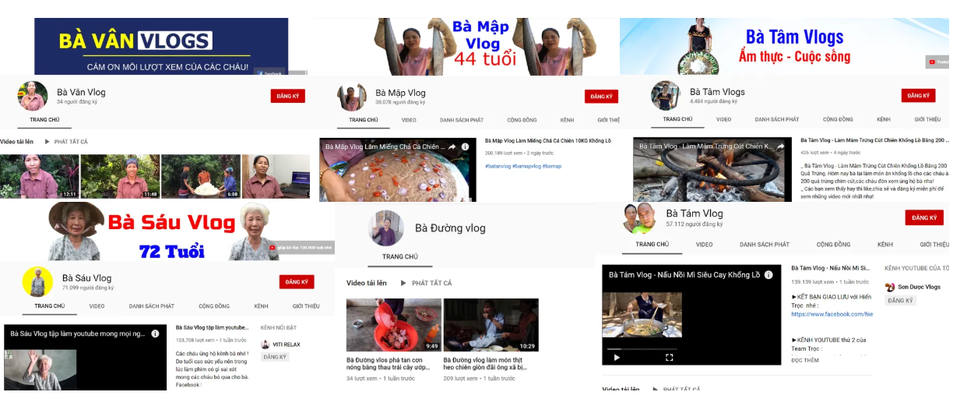
Task: Subscribe to Sơn Dược Vlogs channel
Action: [x=900, y=300]
